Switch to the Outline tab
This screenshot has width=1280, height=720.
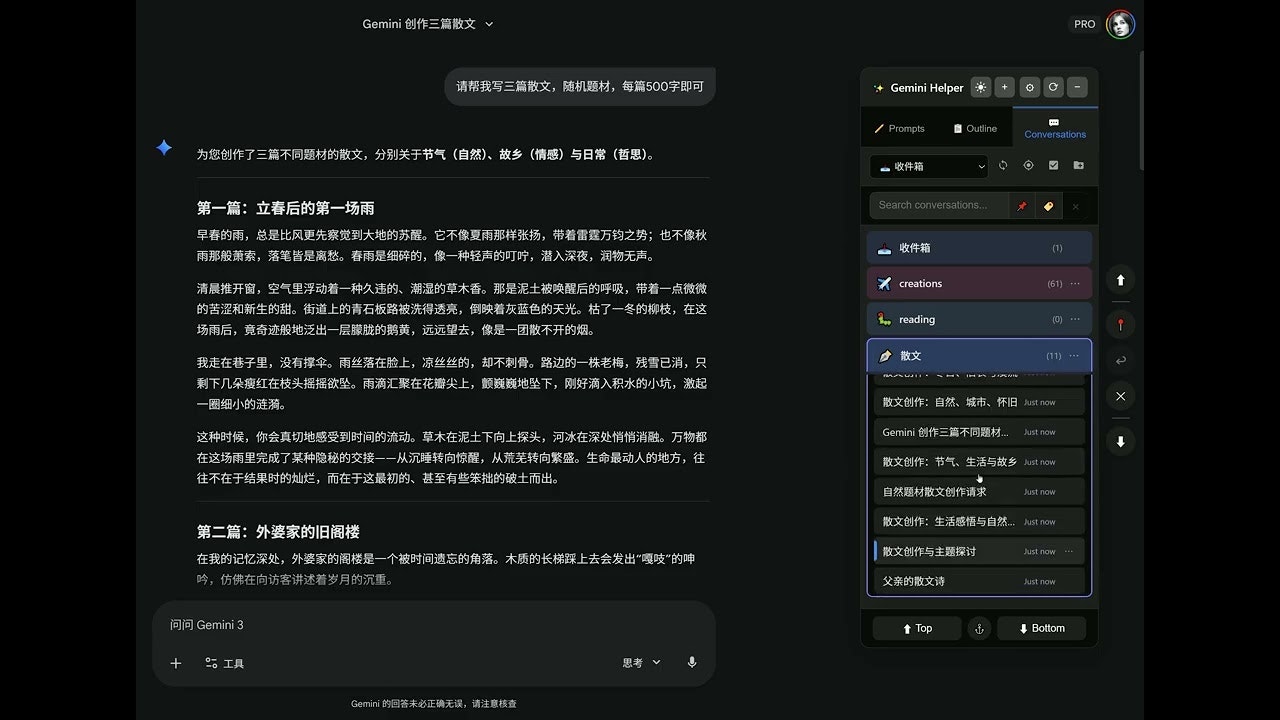click(x=975, y=128)
